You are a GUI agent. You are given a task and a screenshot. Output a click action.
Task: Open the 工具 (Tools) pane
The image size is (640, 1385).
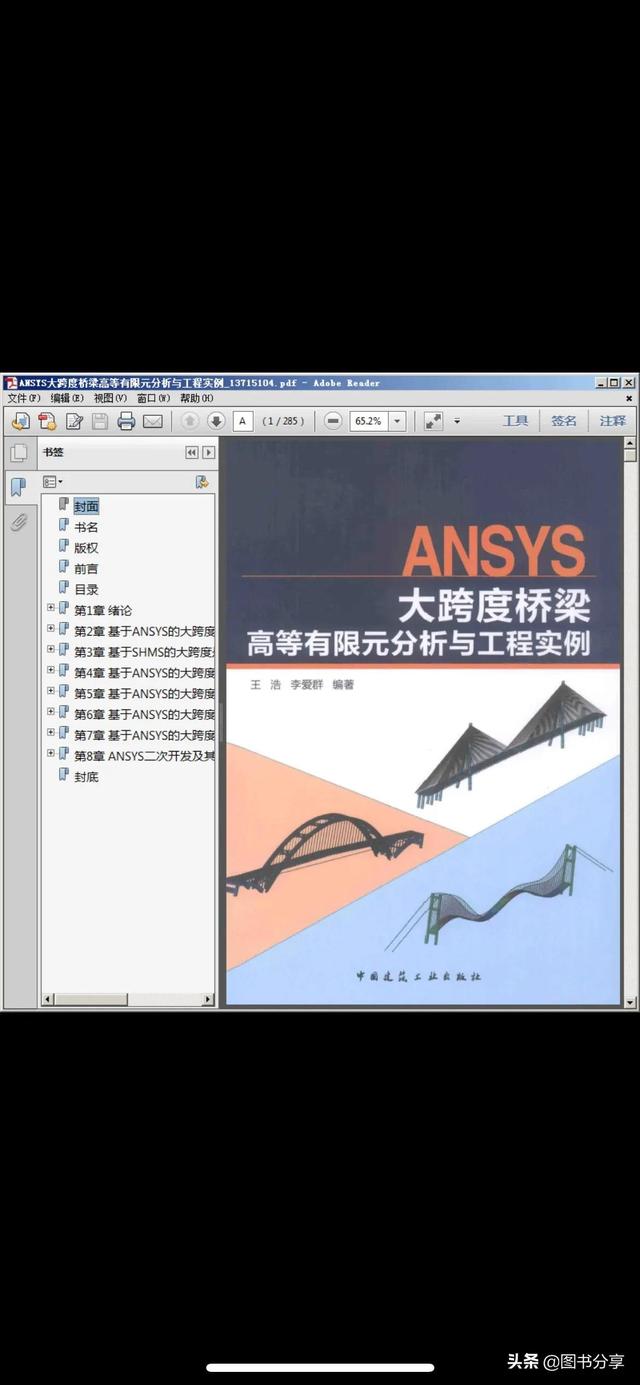point(515,421)
